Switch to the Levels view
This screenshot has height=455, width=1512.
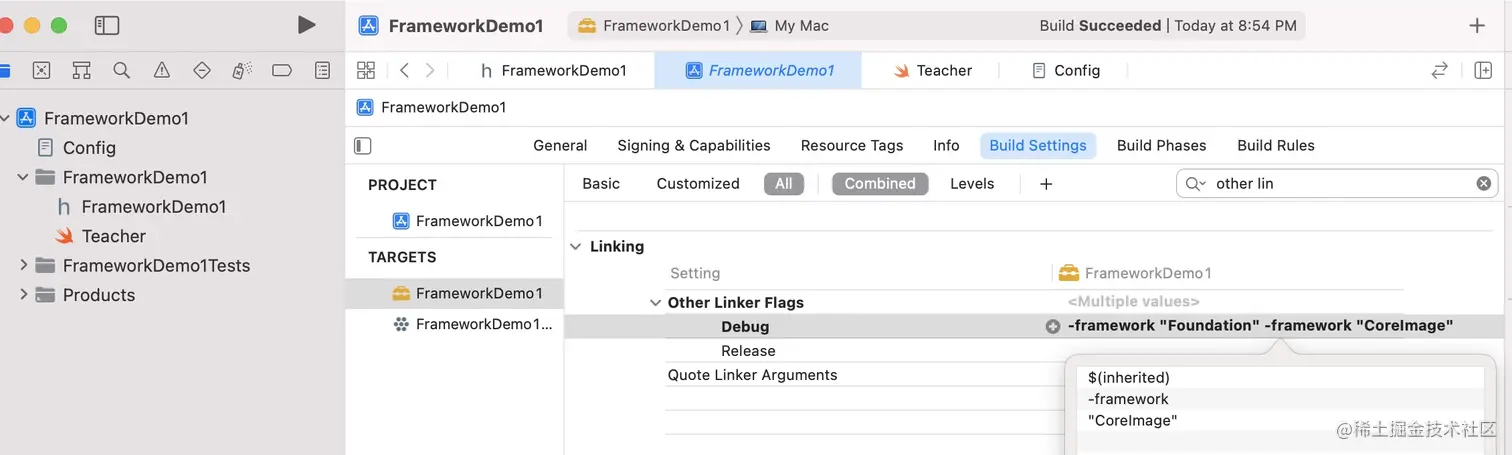click(972, 184)
